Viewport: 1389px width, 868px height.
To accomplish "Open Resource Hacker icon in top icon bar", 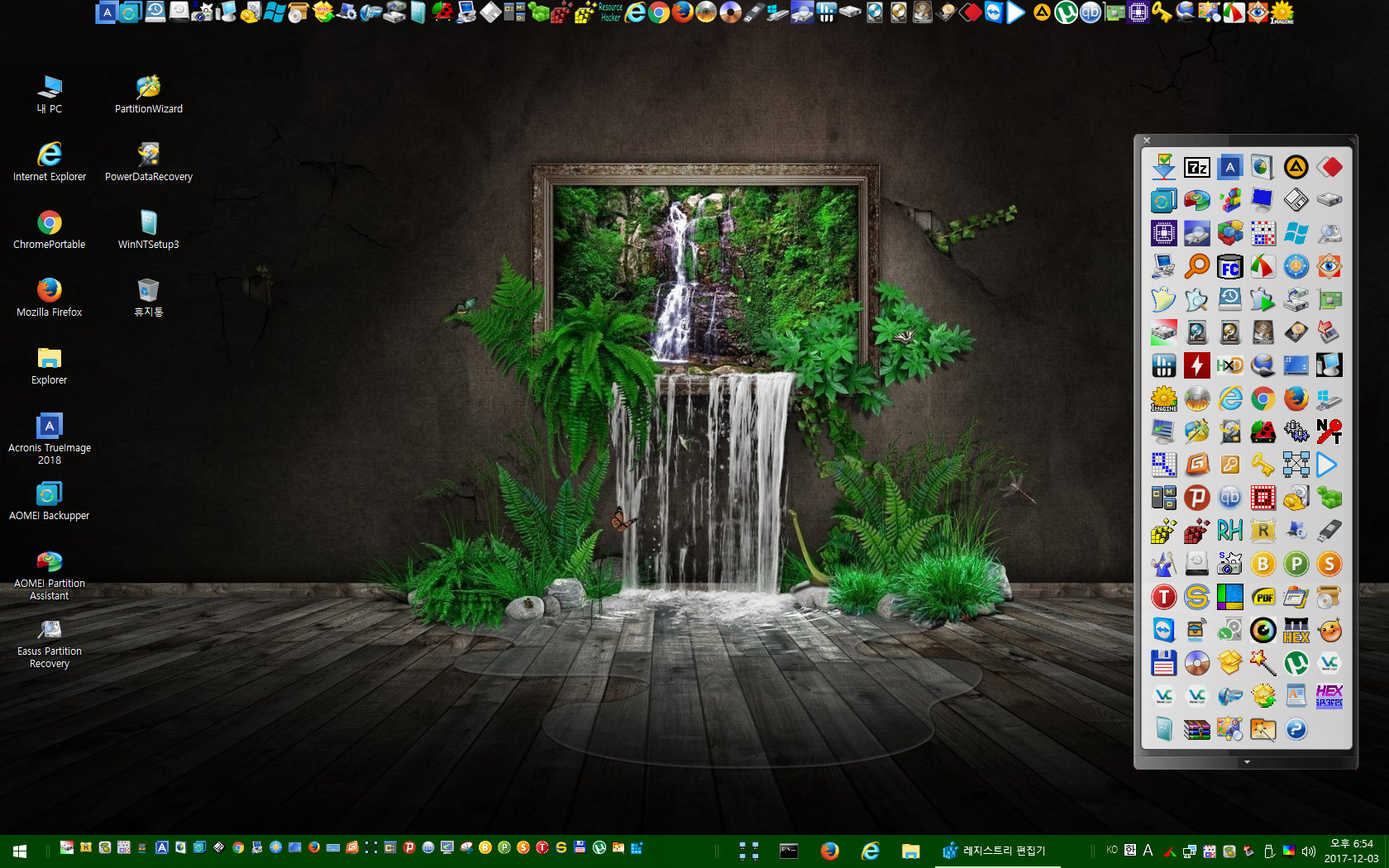I will coord(610,12).
